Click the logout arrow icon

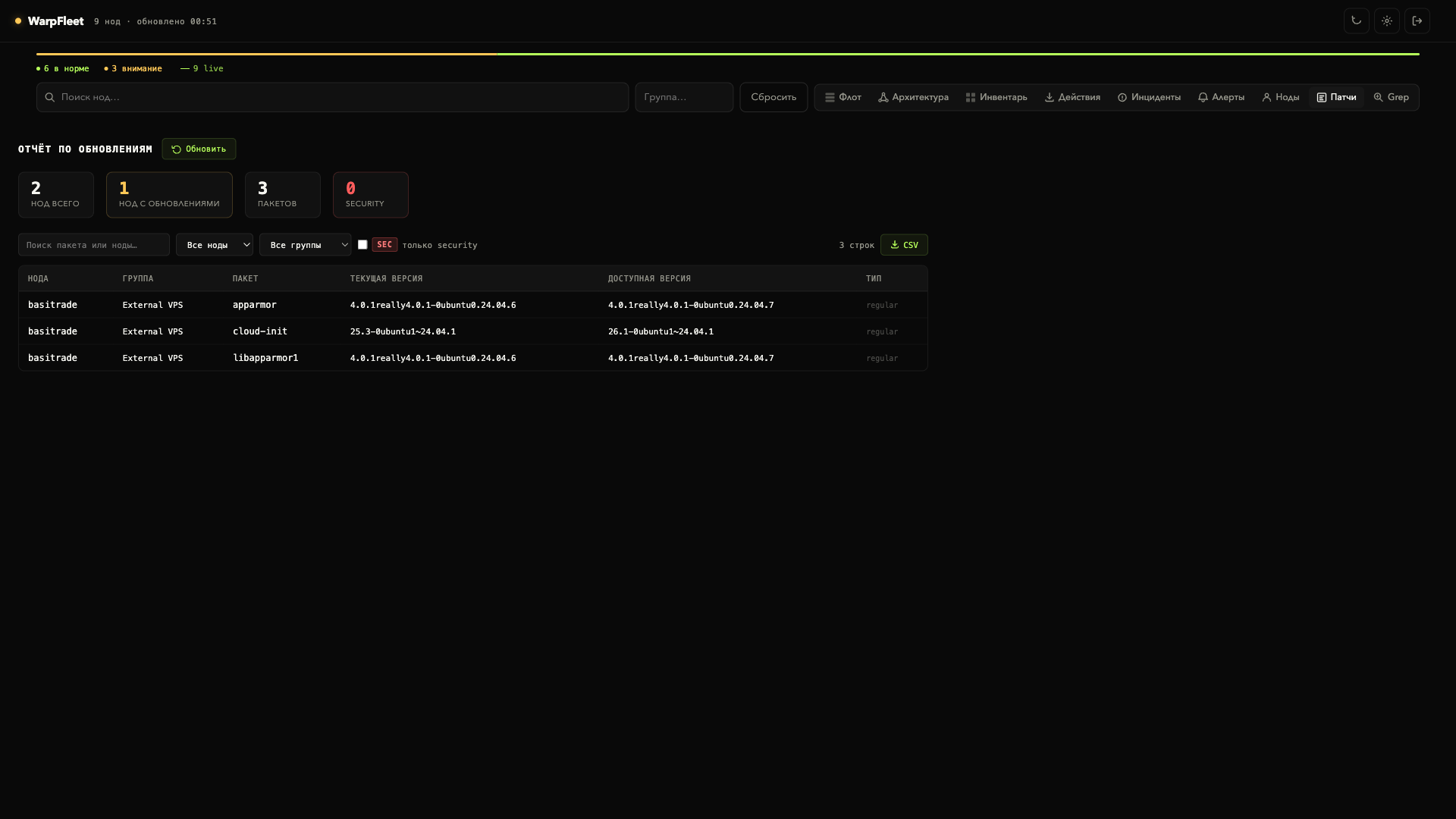(x=1417, y=21)
